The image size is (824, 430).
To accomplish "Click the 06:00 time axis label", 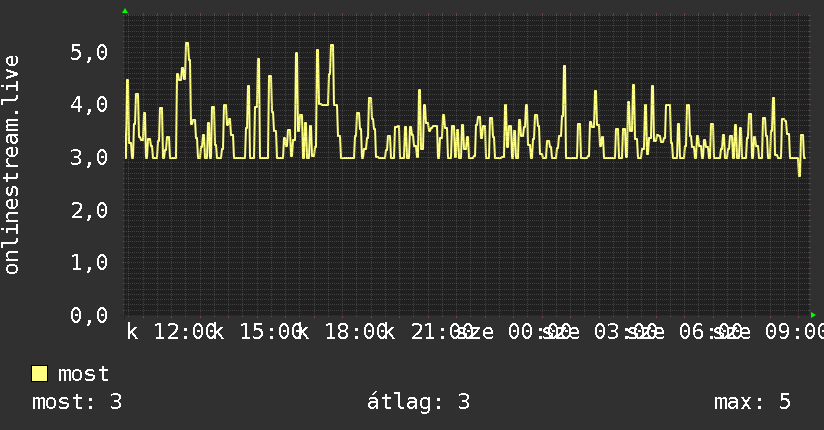I will [711, 332].
